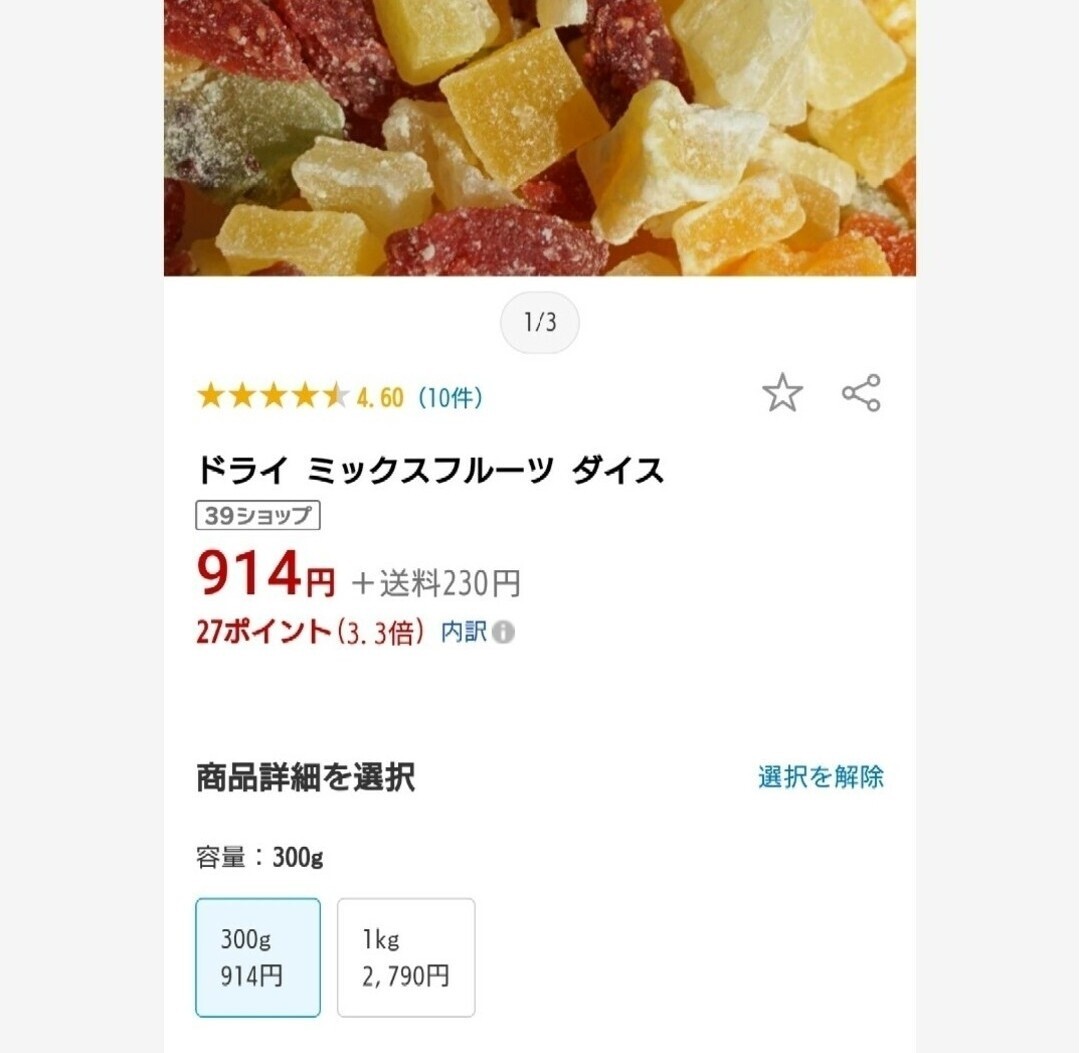
Task: Click the ドライ ミックスフルーツ ダイス title
Action: click(430, 469)
